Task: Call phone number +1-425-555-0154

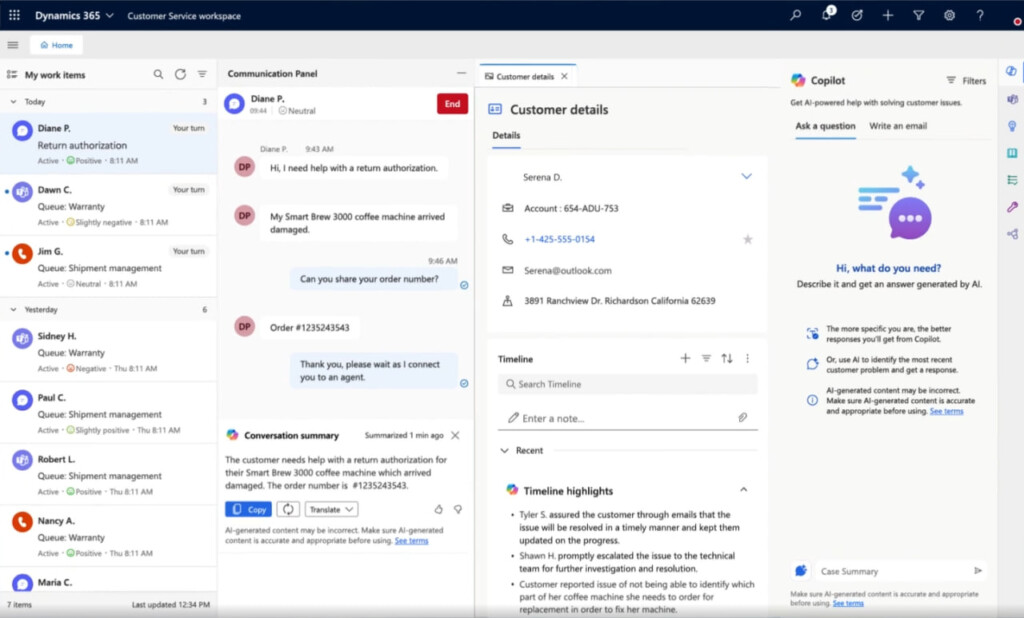Action: point(560,239)
